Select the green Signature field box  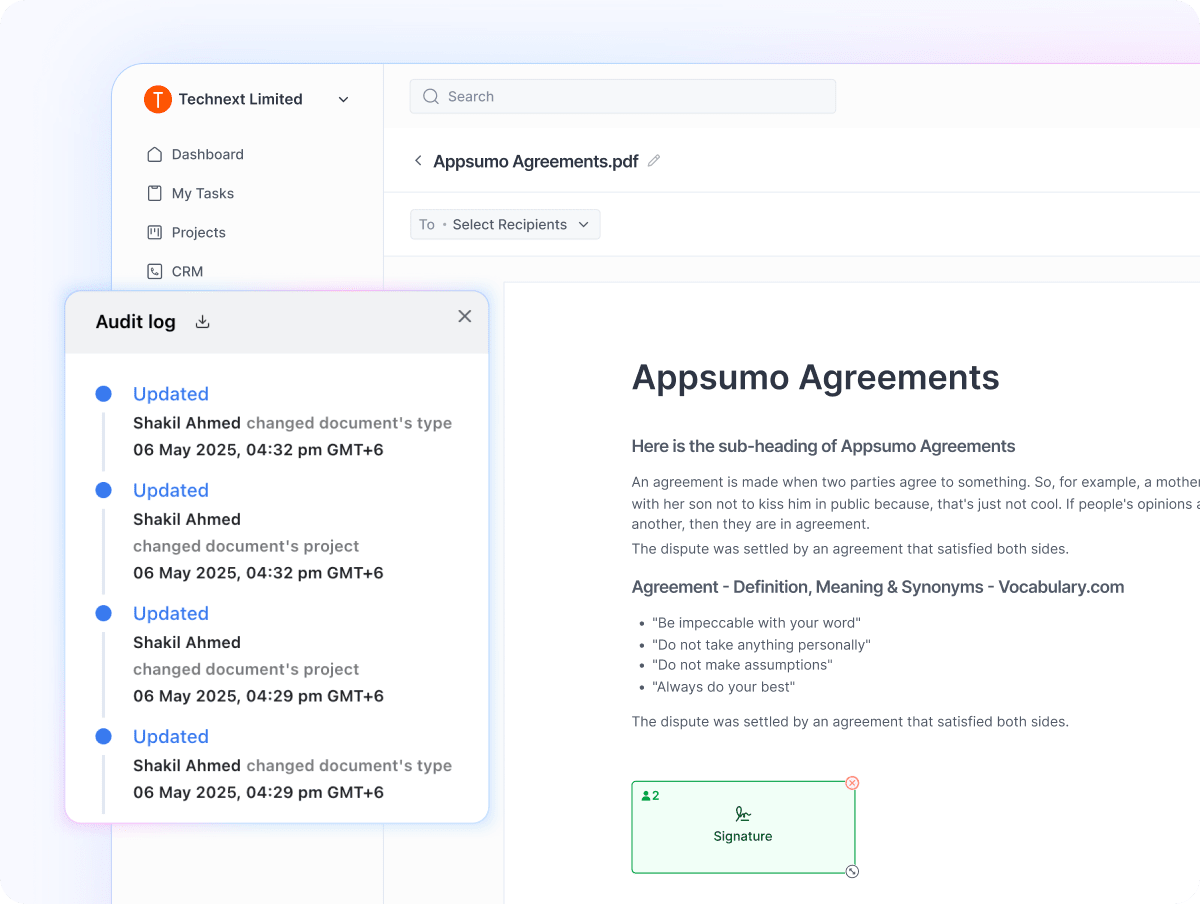[743, 827]
